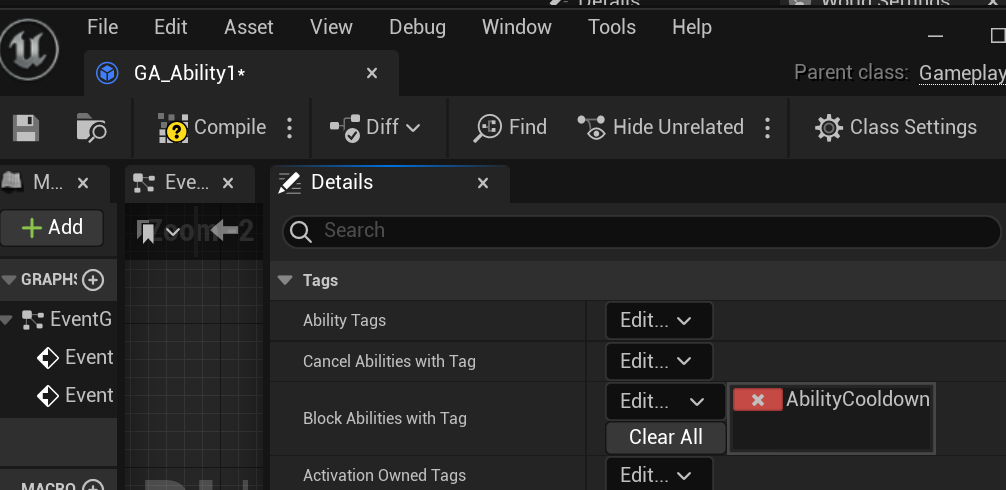Click the Clear All button
The width and height of the screenshot is (1006, 490).
[x=665, y=437]
